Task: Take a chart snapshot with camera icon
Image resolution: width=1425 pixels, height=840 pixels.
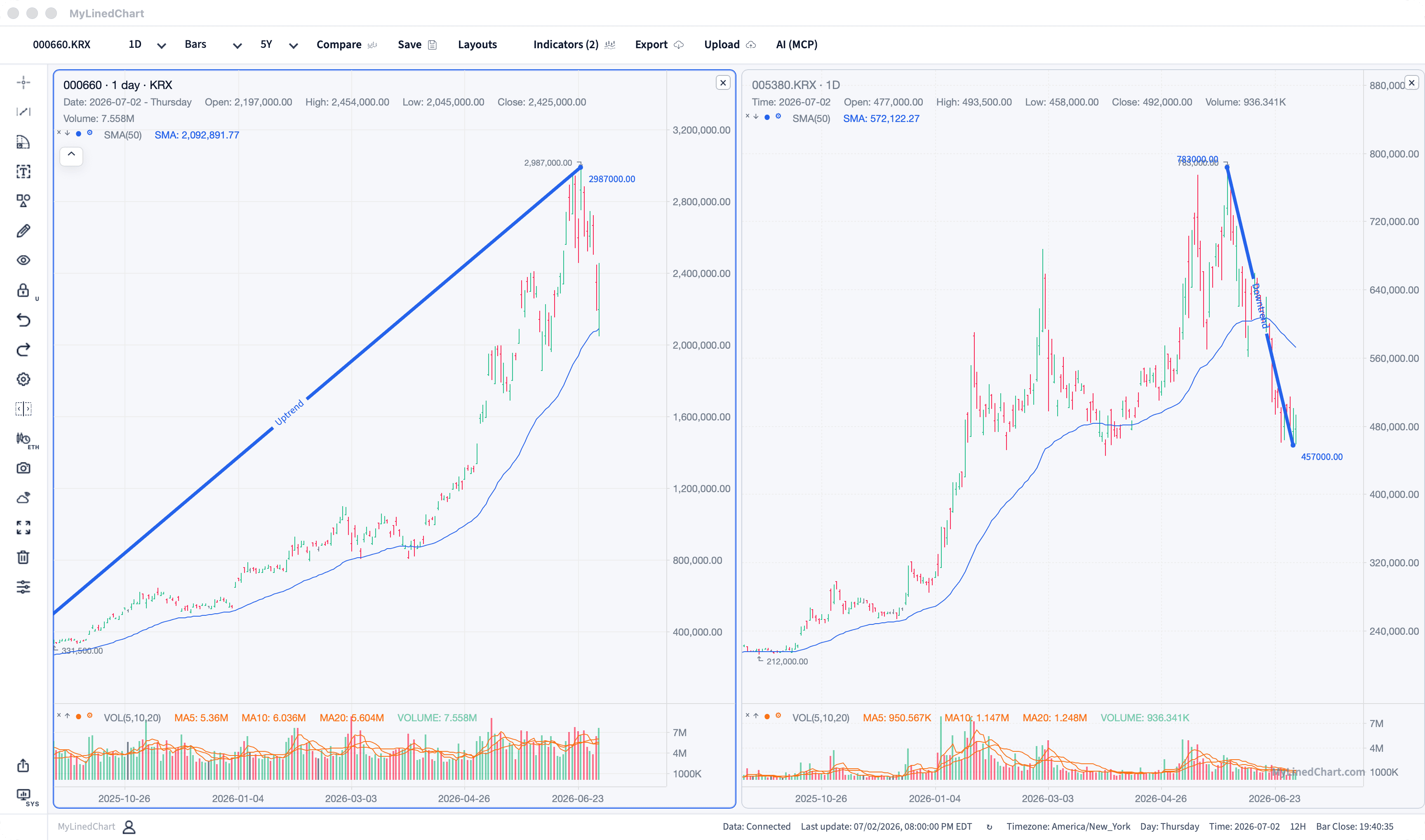Action: pos(23,468)
